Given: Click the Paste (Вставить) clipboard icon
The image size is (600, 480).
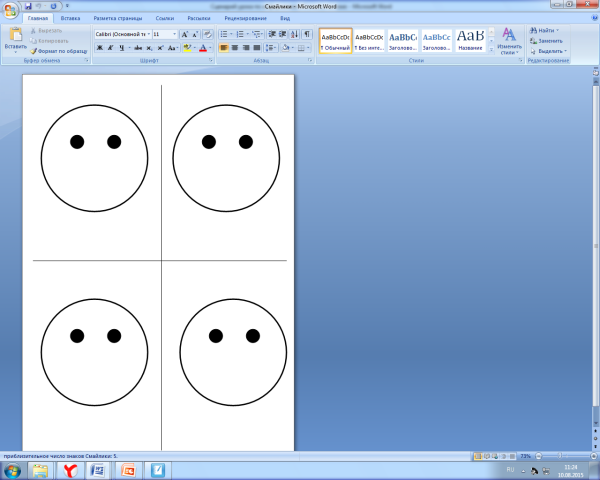Looking at the screenshot, I should 15,38.
